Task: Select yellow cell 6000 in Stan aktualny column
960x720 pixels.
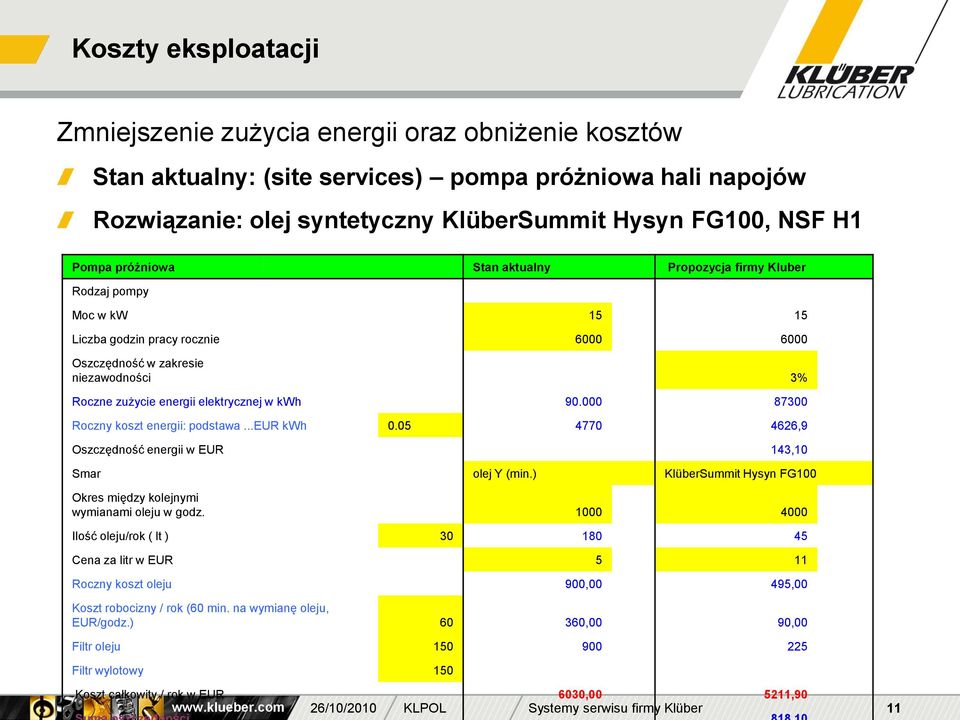Action: 538,339
